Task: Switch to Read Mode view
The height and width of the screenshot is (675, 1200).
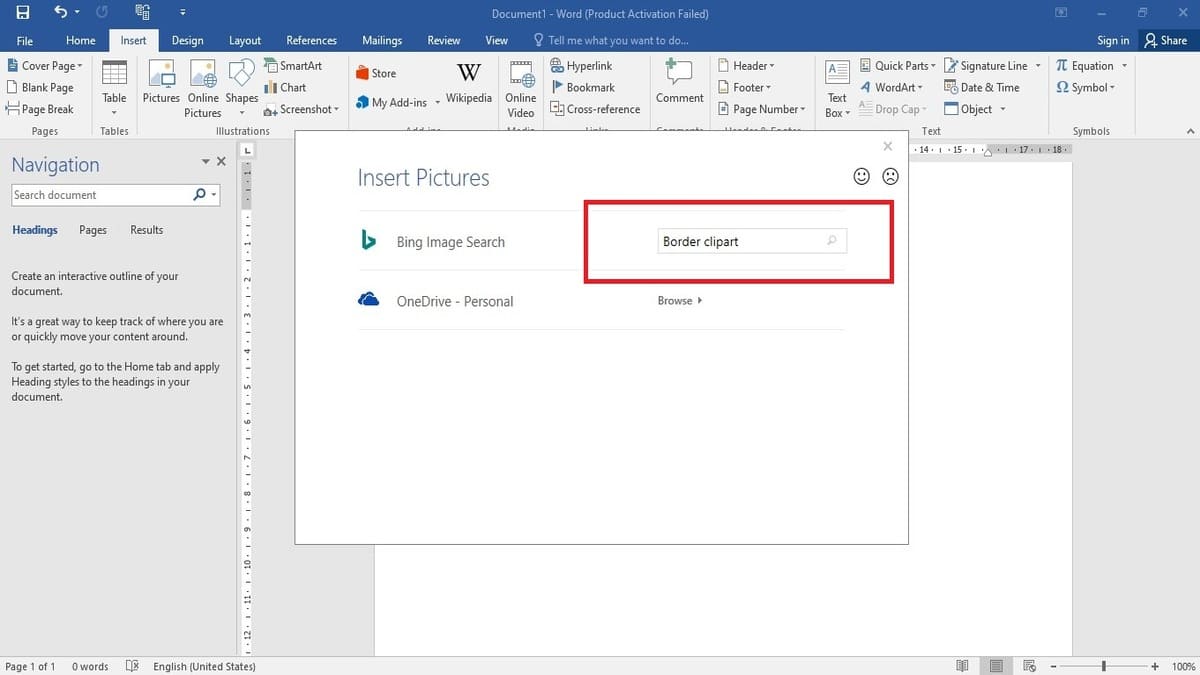Action: click(962, 666)
